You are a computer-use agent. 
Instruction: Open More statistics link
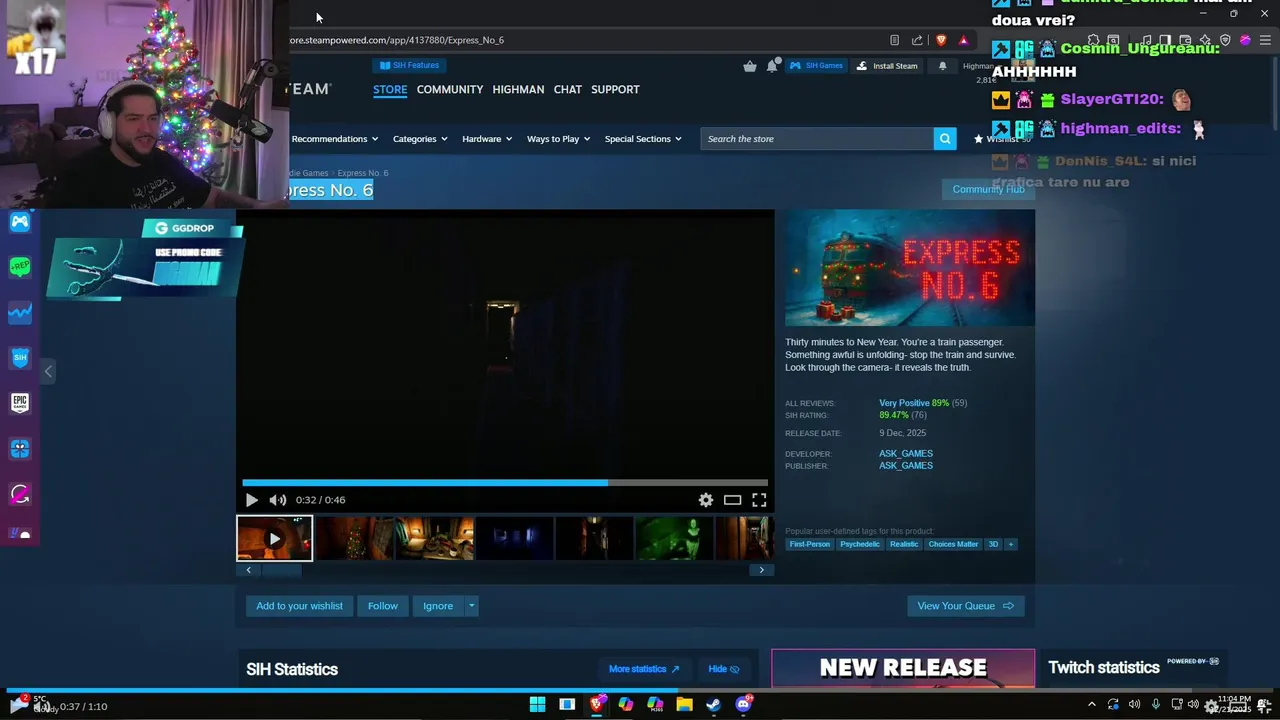(x=644, y=669)
